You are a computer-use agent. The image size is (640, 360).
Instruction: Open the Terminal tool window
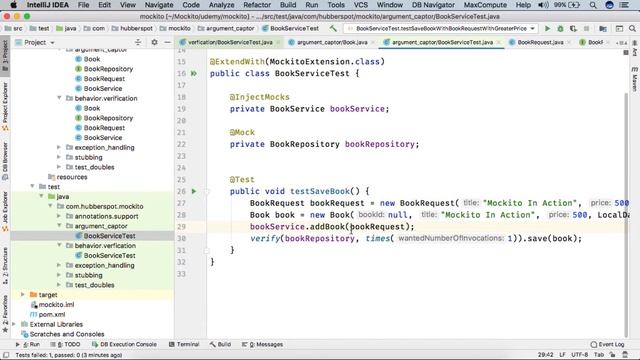184,344
